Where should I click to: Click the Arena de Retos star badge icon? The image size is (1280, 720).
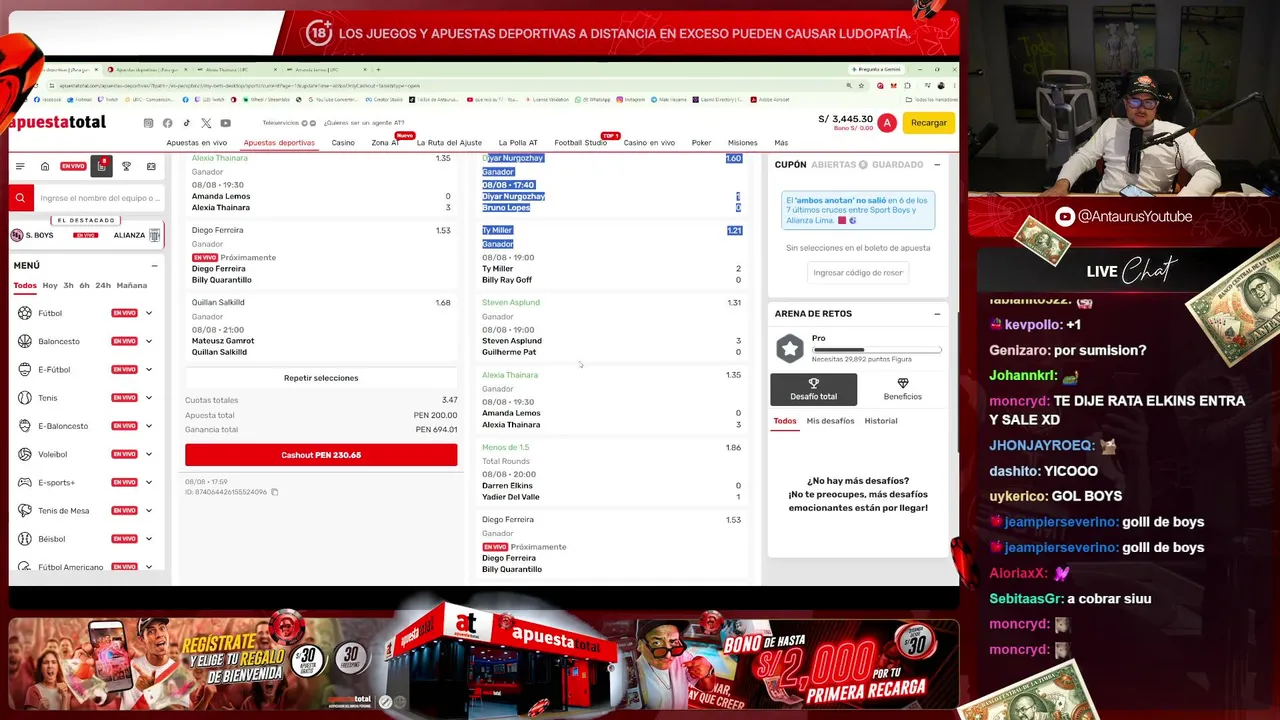click(x=790, y=348)
